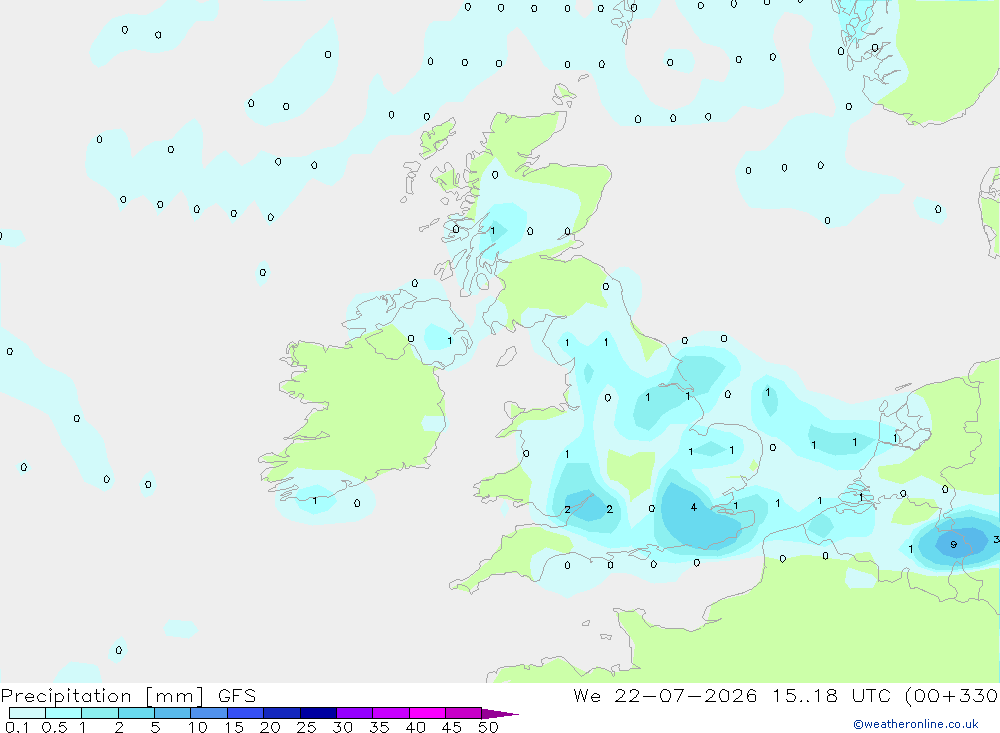Click the "40" legend scale label
Viewport: 1000px width, 733px height.
click(x=415, y=727)
